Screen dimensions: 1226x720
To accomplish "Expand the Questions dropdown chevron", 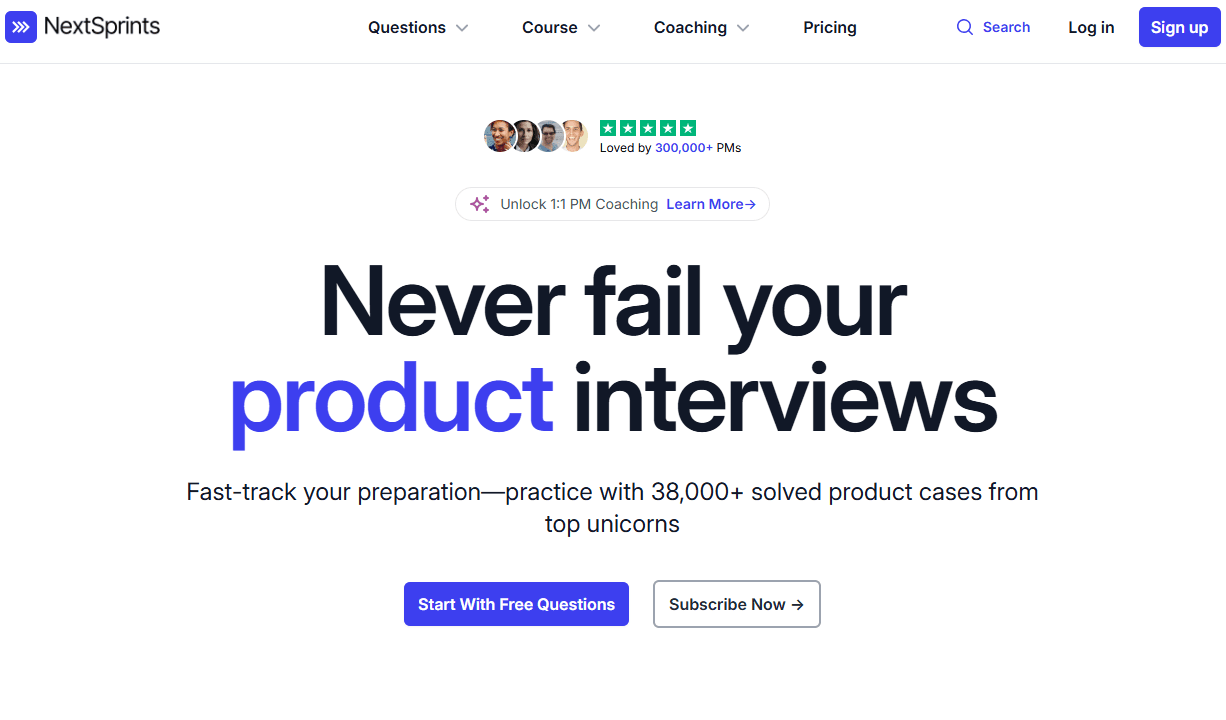I will pyautogui.click(x=462, y=28).
